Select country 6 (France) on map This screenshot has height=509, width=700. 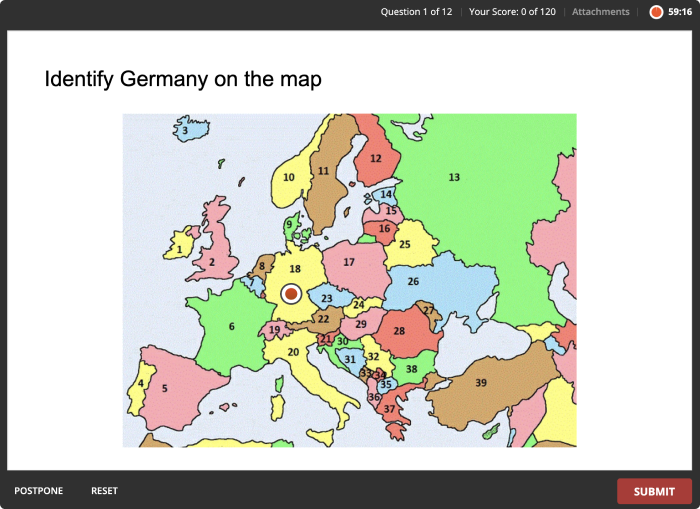click(231, 326)
